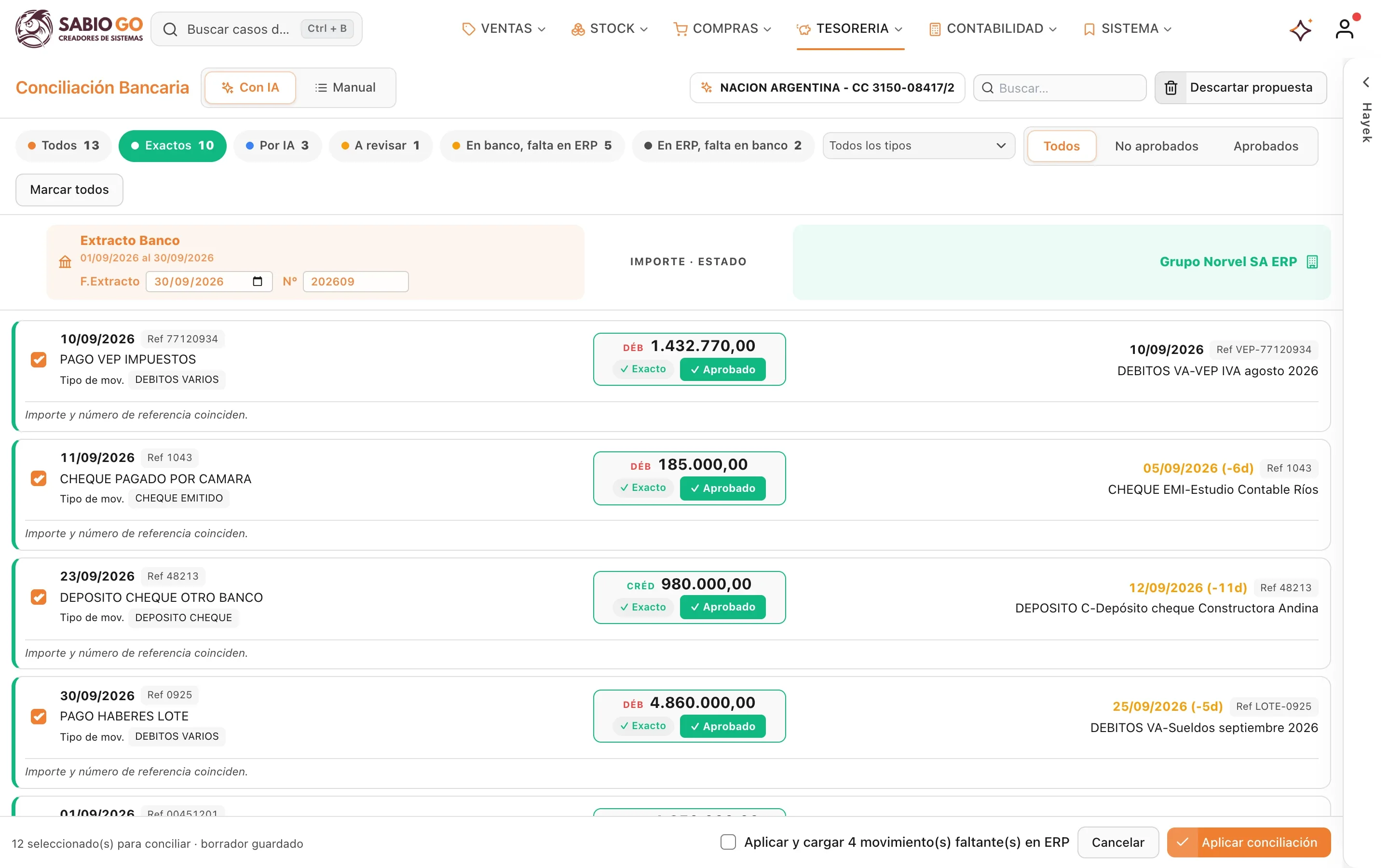The height and width of the screenshot is (868, 1389).
Task: Click the Sabio Go owl logo
Action: click(34, 28)
